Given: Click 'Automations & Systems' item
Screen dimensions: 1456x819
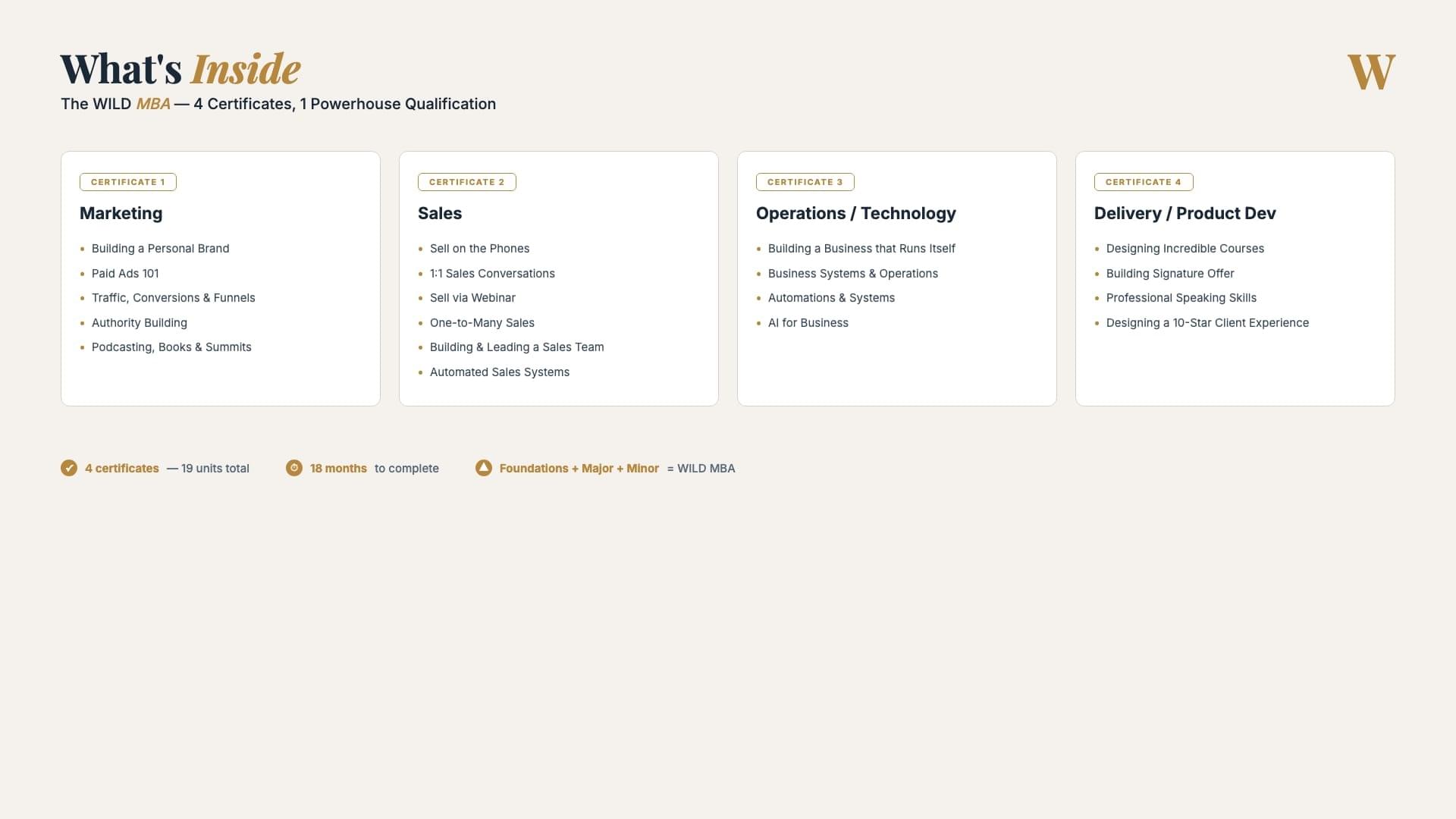Looking at the screenshot, I should 831,298.
